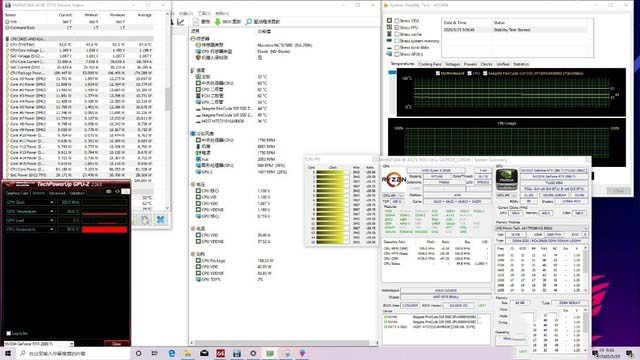This screenshot has width=640, height=360.
Task: Click the Close button in GPU-Z
Action: click(116, 344)
